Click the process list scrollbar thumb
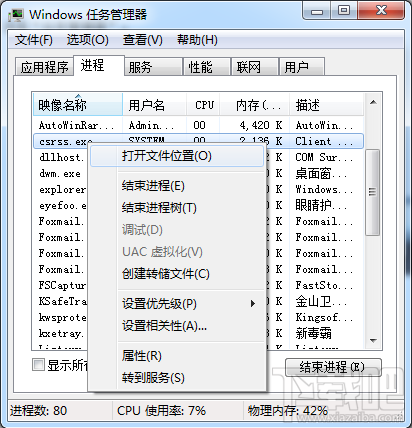This screenshot has height=428, width=412. tap(372, 192)
